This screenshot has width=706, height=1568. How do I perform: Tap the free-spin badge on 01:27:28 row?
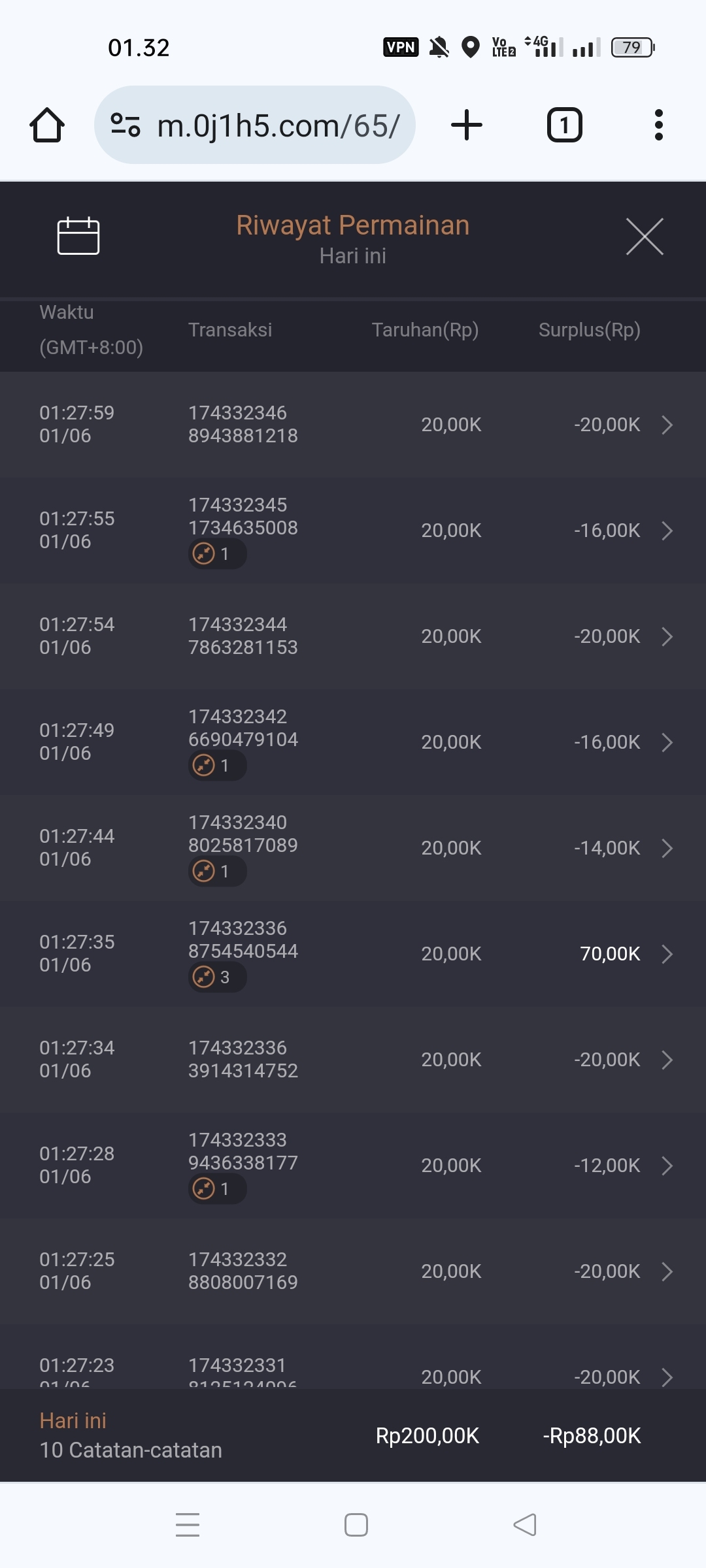pos(216,1189)
